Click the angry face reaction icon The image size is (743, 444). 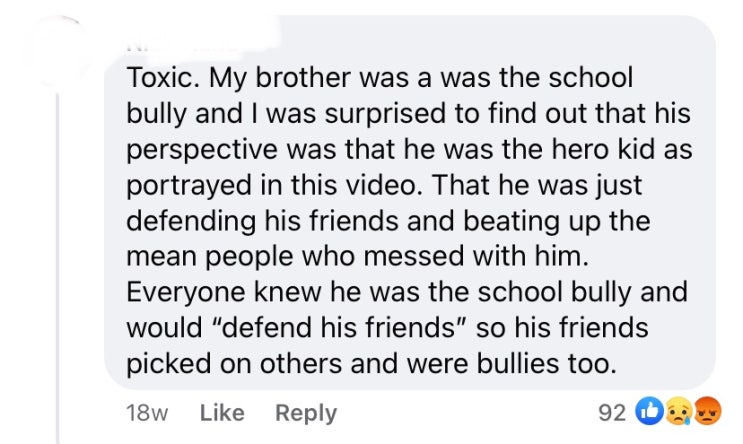[708, 411]
